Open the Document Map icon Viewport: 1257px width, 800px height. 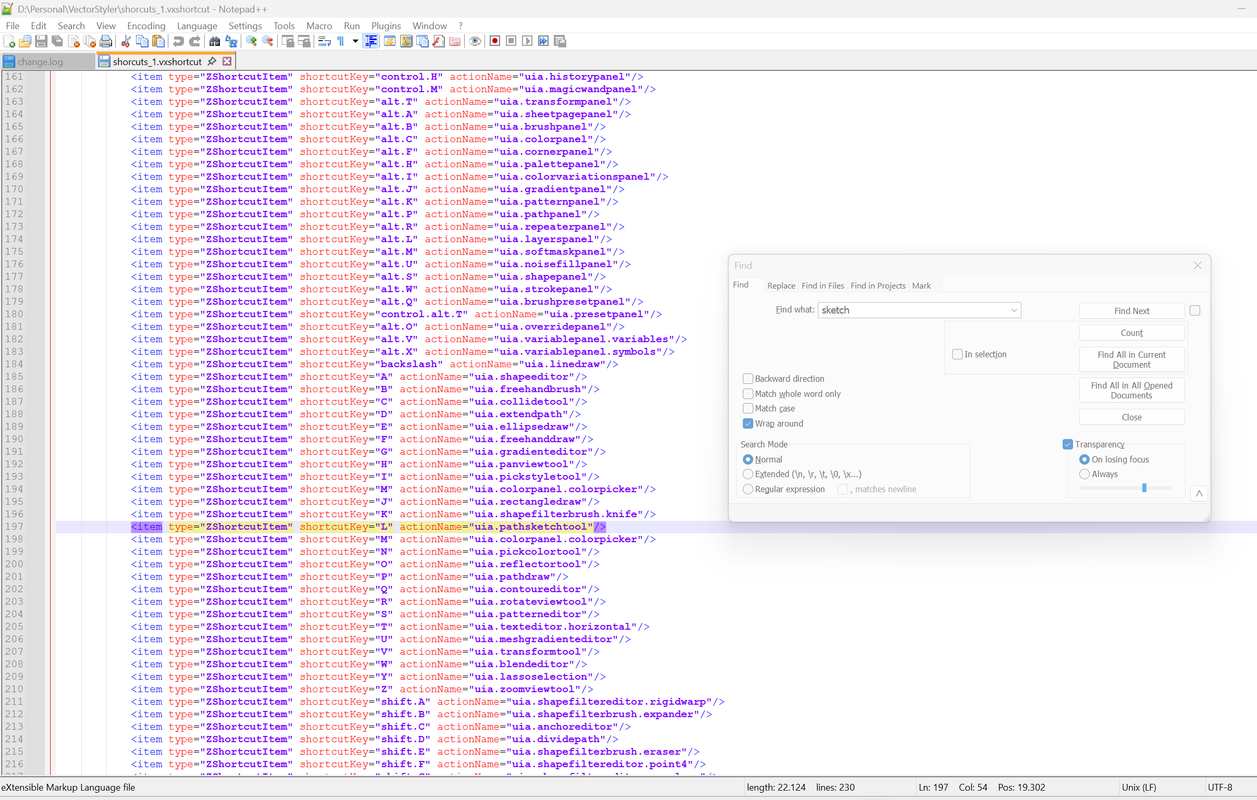[x=406, y=41]
